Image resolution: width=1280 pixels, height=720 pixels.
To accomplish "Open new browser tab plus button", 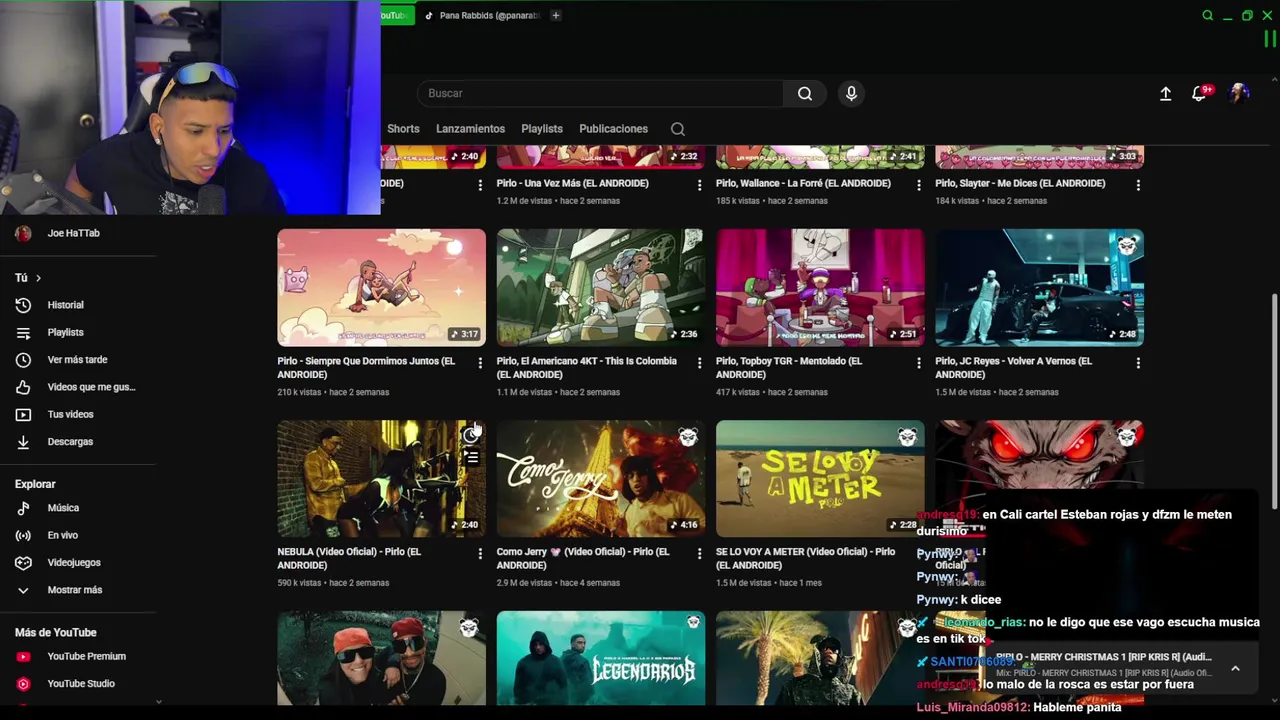I will point(556,15).
